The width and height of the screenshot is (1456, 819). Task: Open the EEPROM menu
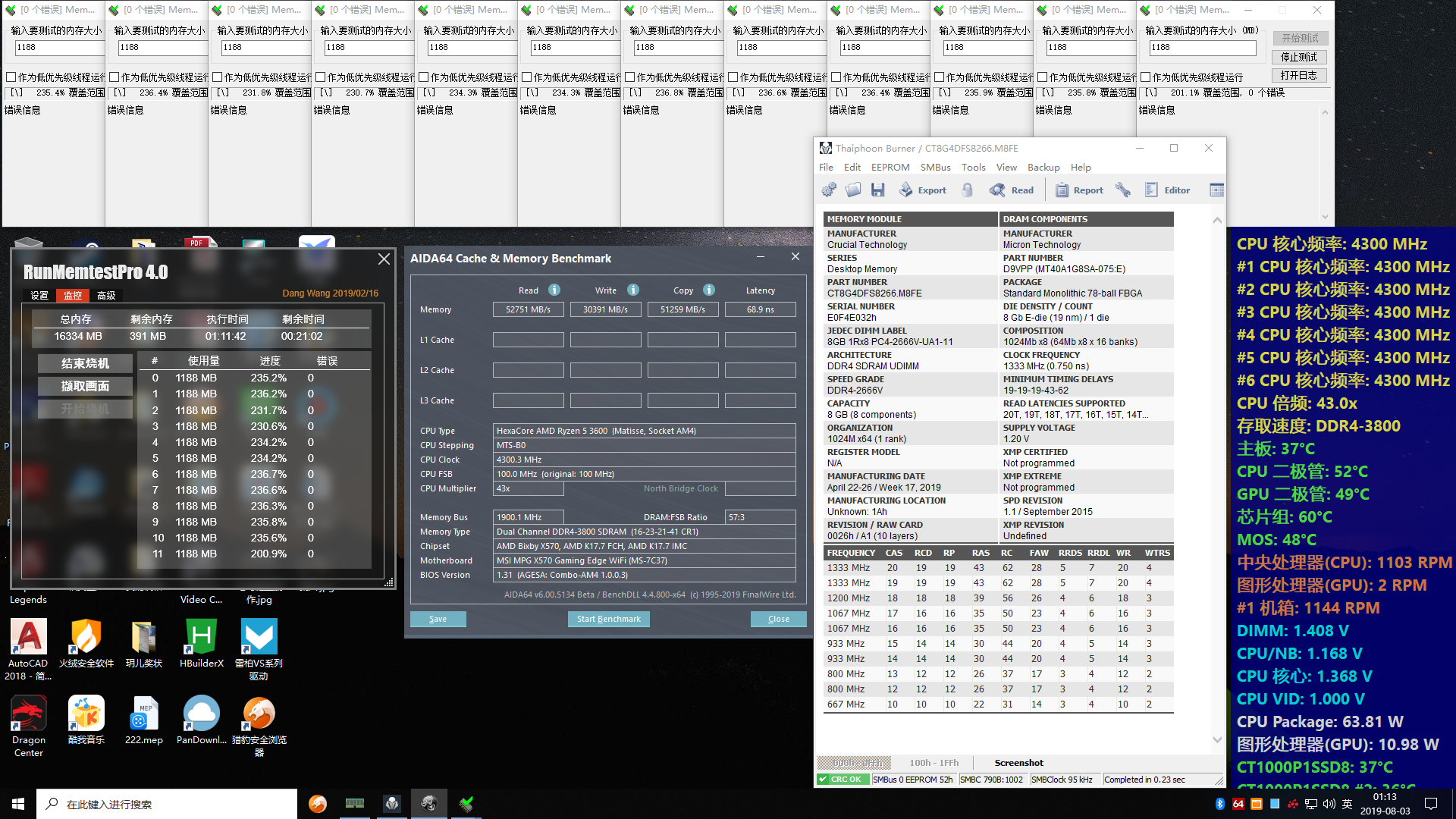(x=890, y=167)
